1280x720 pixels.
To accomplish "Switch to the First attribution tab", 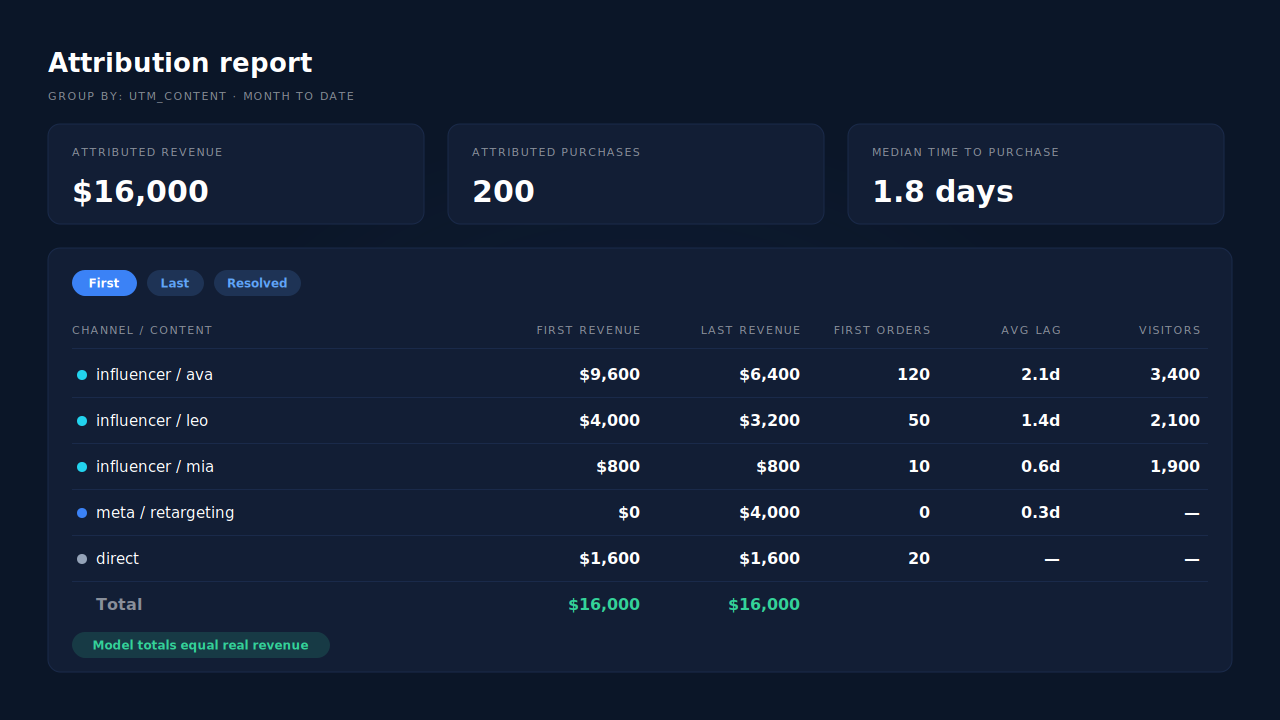I will pos(104,283).
